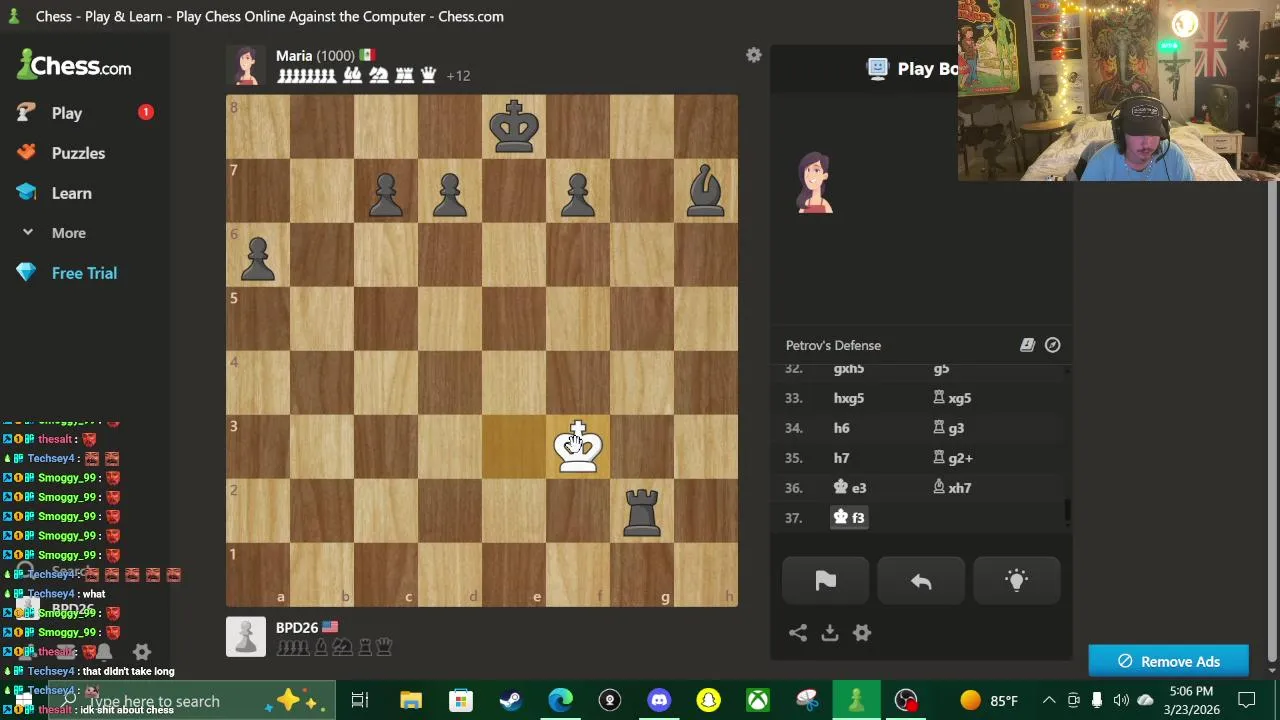The width and height of the screenshot is (1280, 720).
Task: Select Rg3 move in row 34
Action: 949,428
